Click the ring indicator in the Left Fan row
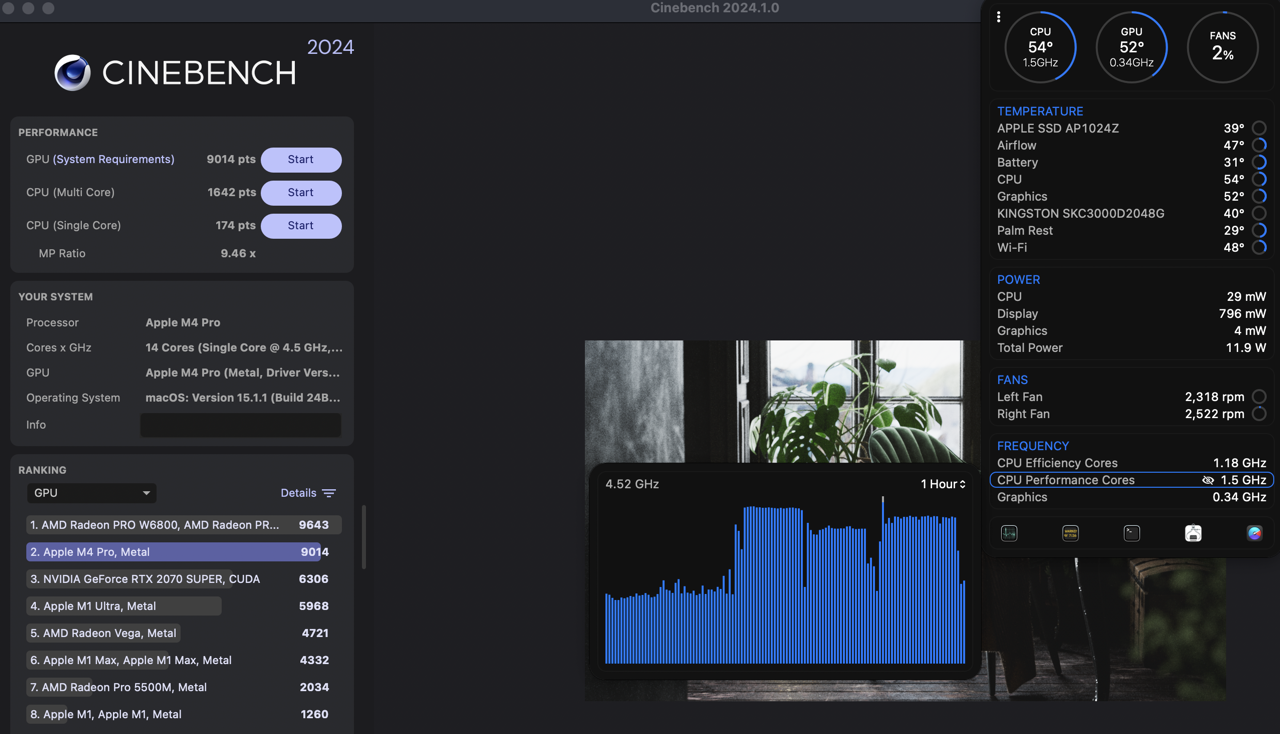1280x734 pixels. [x=1259, y=397]
